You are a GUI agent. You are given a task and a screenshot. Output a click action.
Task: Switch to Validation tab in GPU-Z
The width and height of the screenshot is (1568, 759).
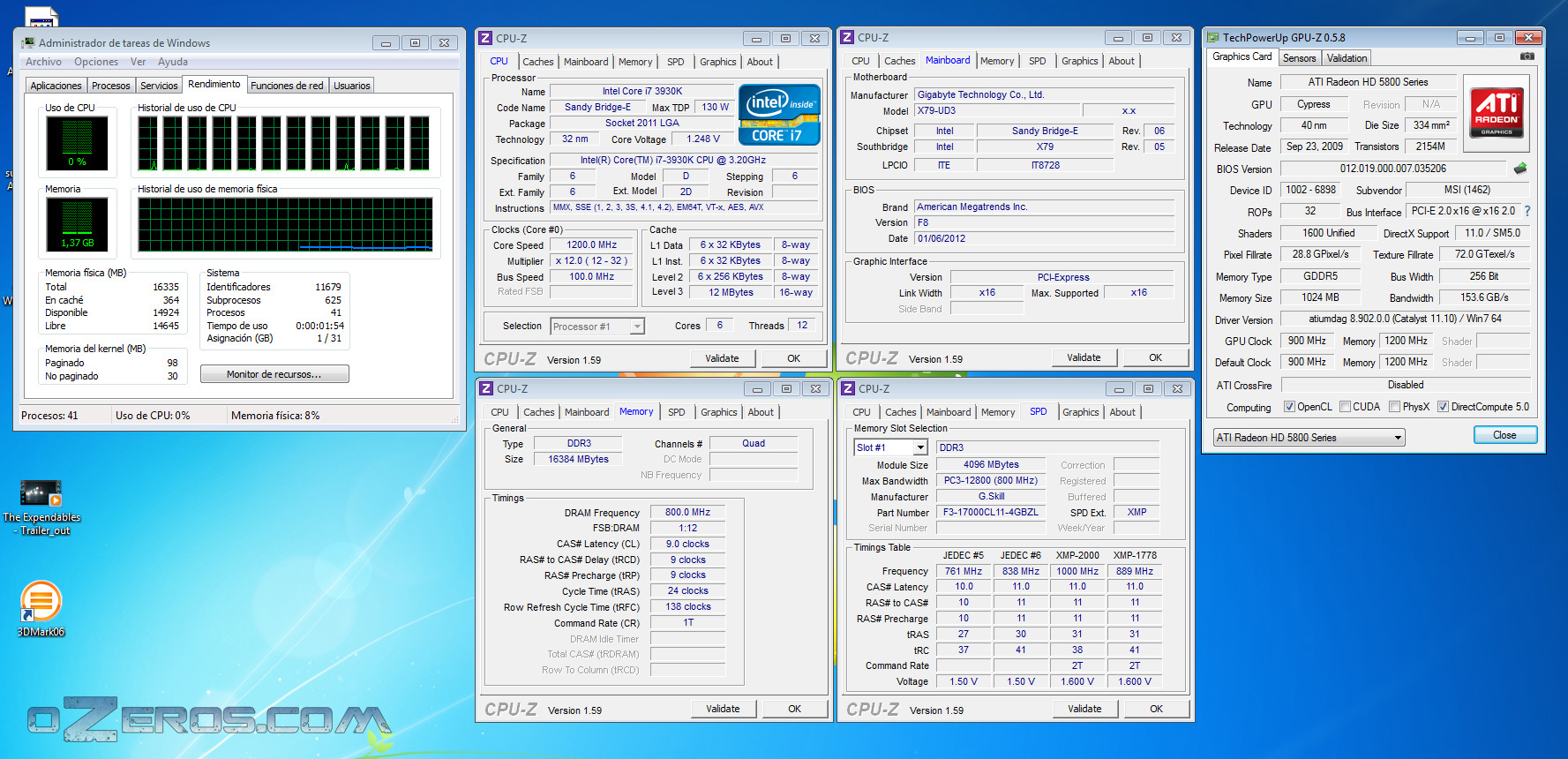pyautogui.click(x=1347, y=58)
